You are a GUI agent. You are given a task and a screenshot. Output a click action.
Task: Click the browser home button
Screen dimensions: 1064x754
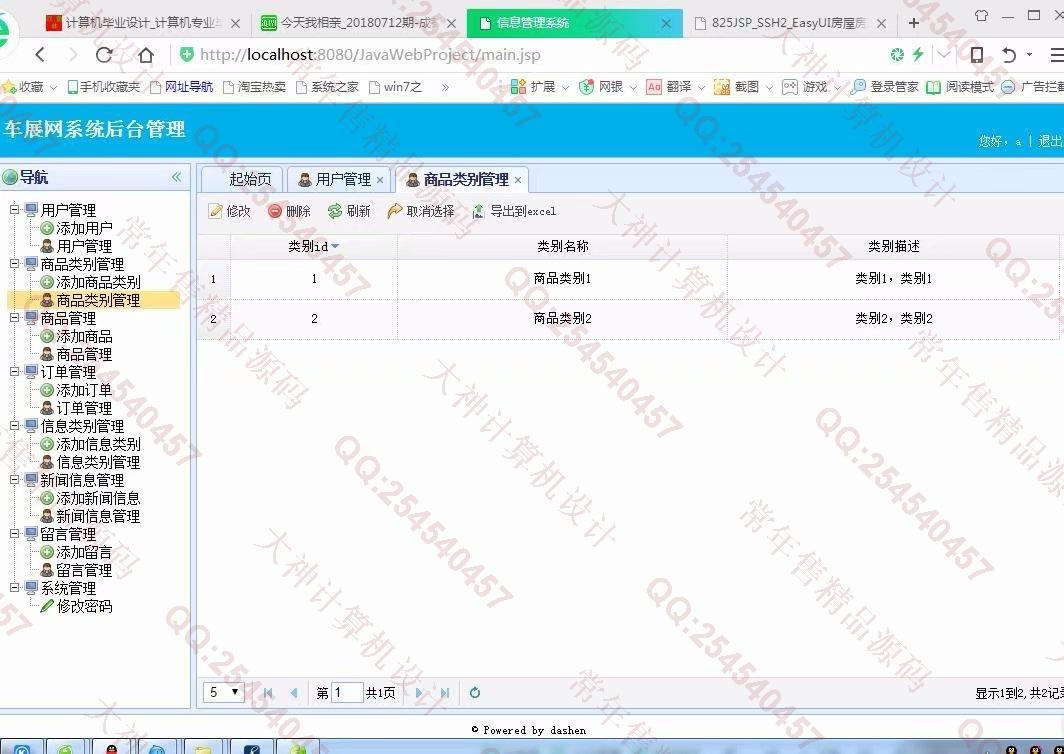tap(146, 55)
